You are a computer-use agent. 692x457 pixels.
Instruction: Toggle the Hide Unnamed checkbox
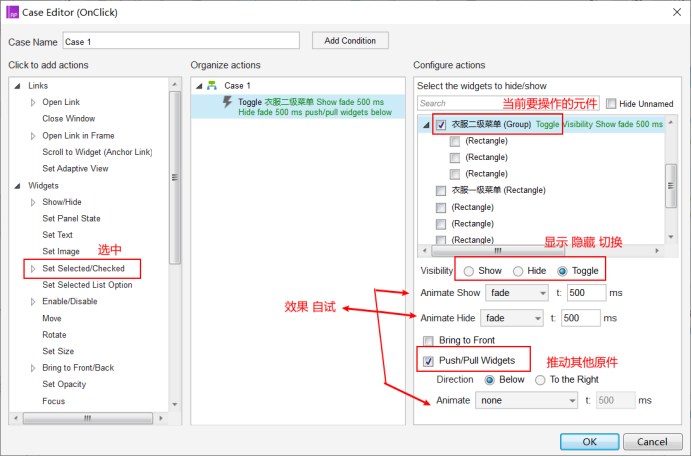pyautogui.click(x=611, y=104)
